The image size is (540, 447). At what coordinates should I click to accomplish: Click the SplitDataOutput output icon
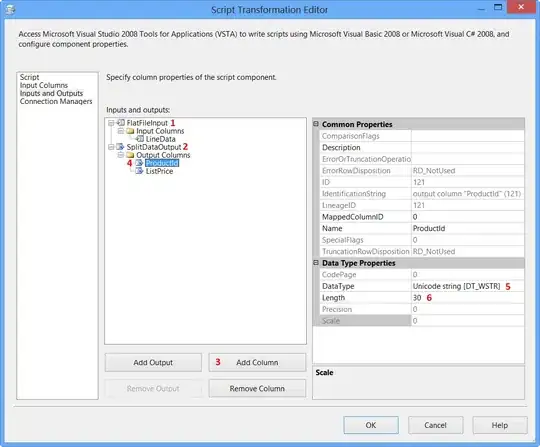[x=120, y=147]
